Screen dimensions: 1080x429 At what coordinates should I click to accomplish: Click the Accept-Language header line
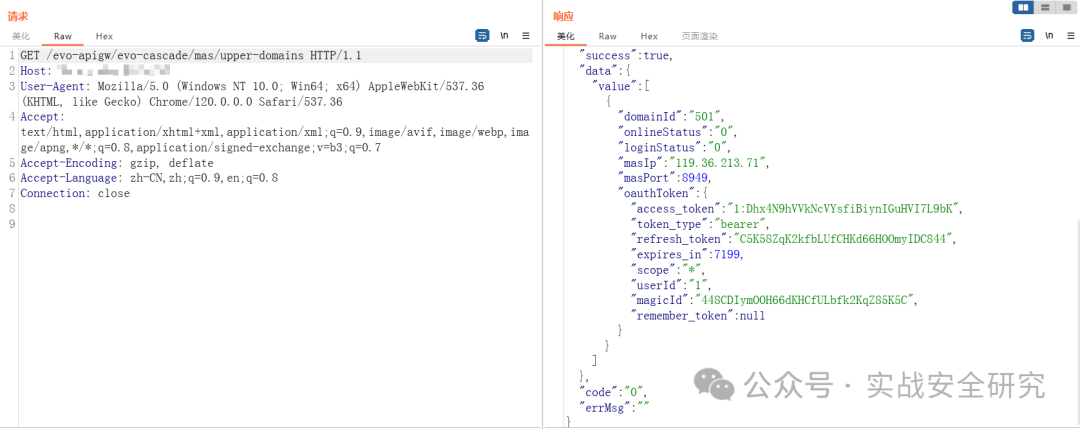coord(149,178)
